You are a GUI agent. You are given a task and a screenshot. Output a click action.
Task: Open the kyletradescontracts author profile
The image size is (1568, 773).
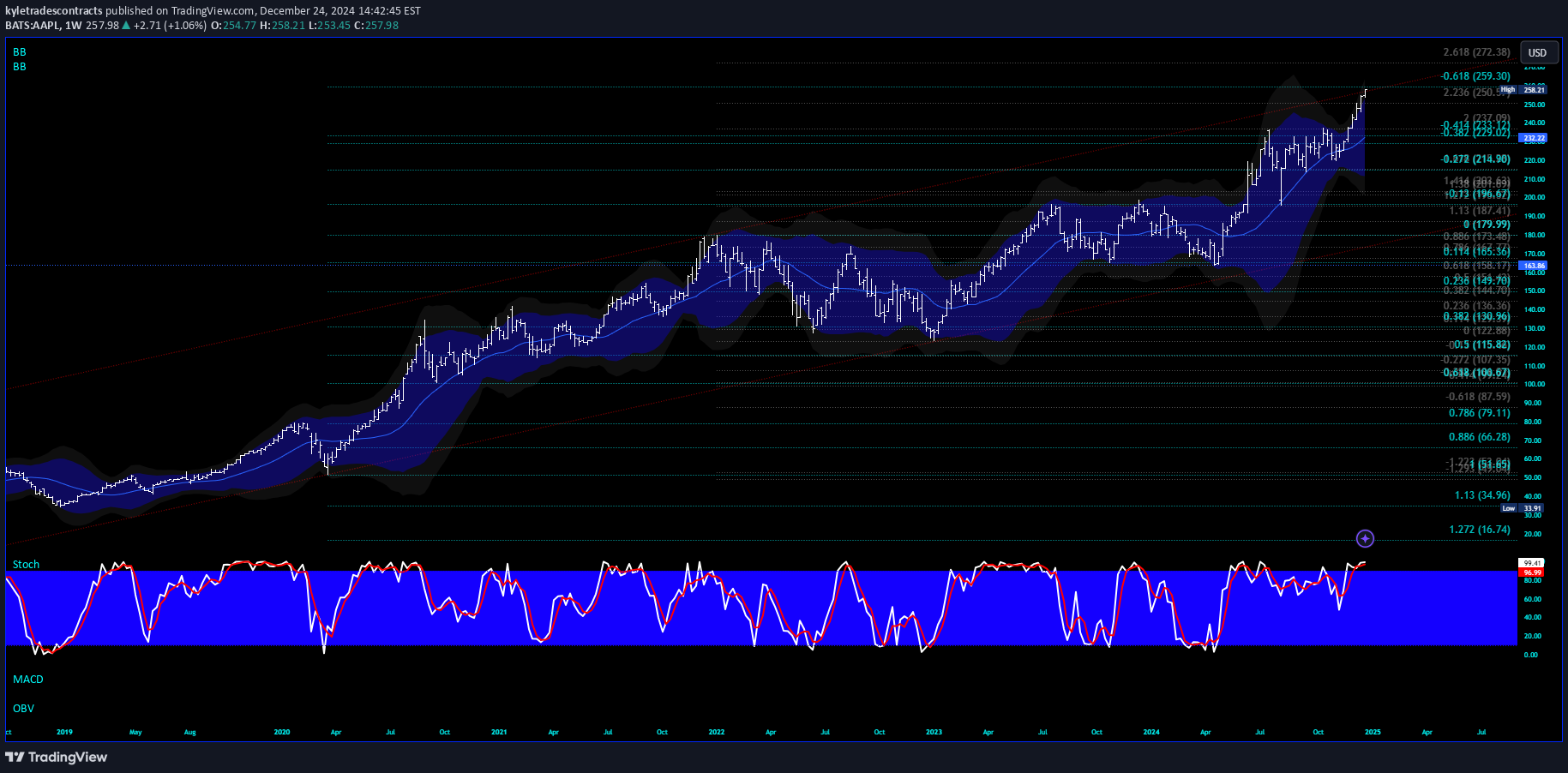pyautogui.click(x=54, y=11)
